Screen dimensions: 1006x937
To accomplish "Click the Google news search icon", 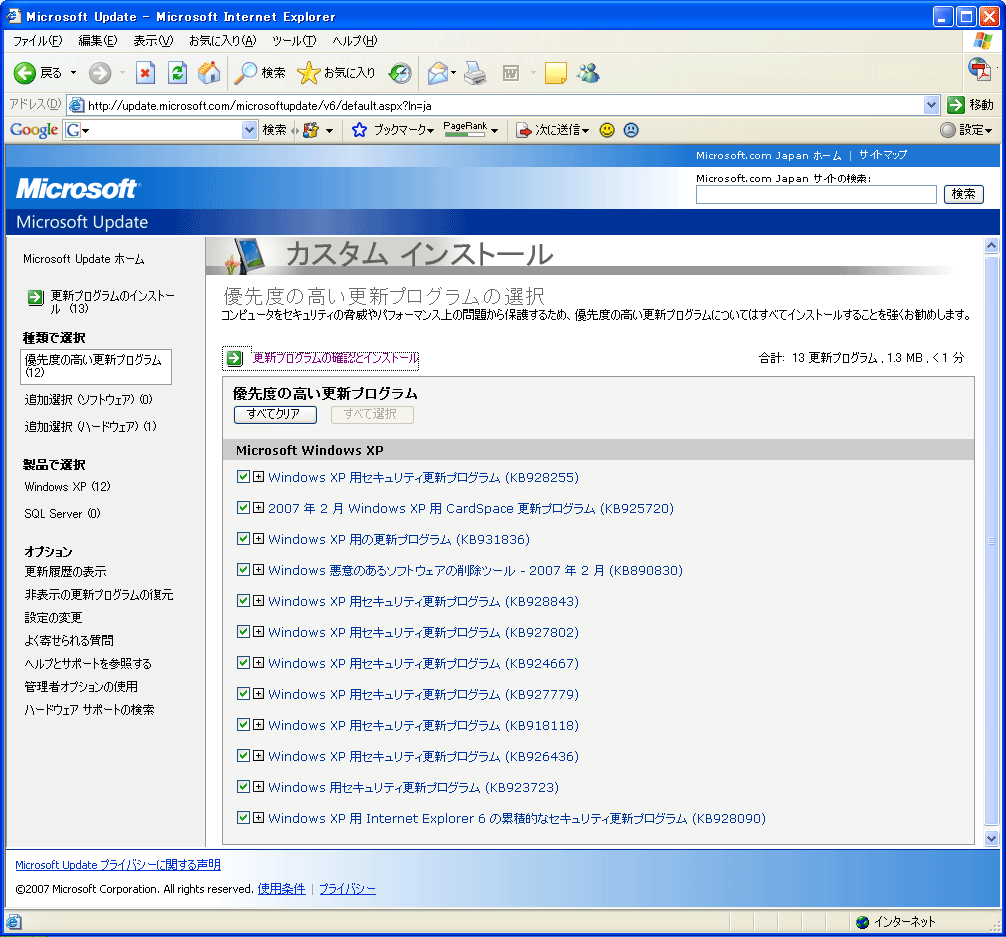I will point(311,130).
